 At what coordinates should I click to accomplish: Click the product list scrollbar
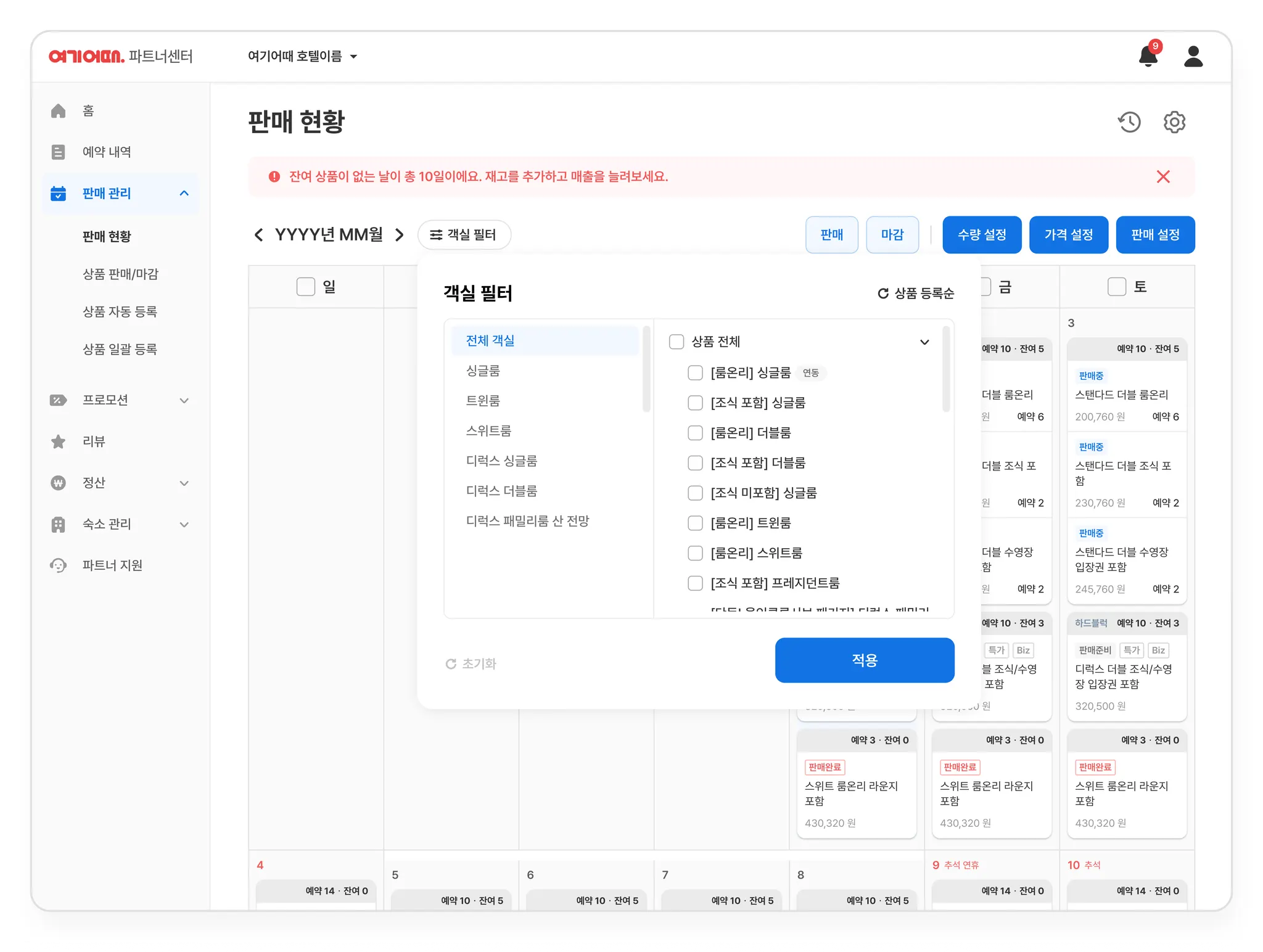click(x=946, y=370)
